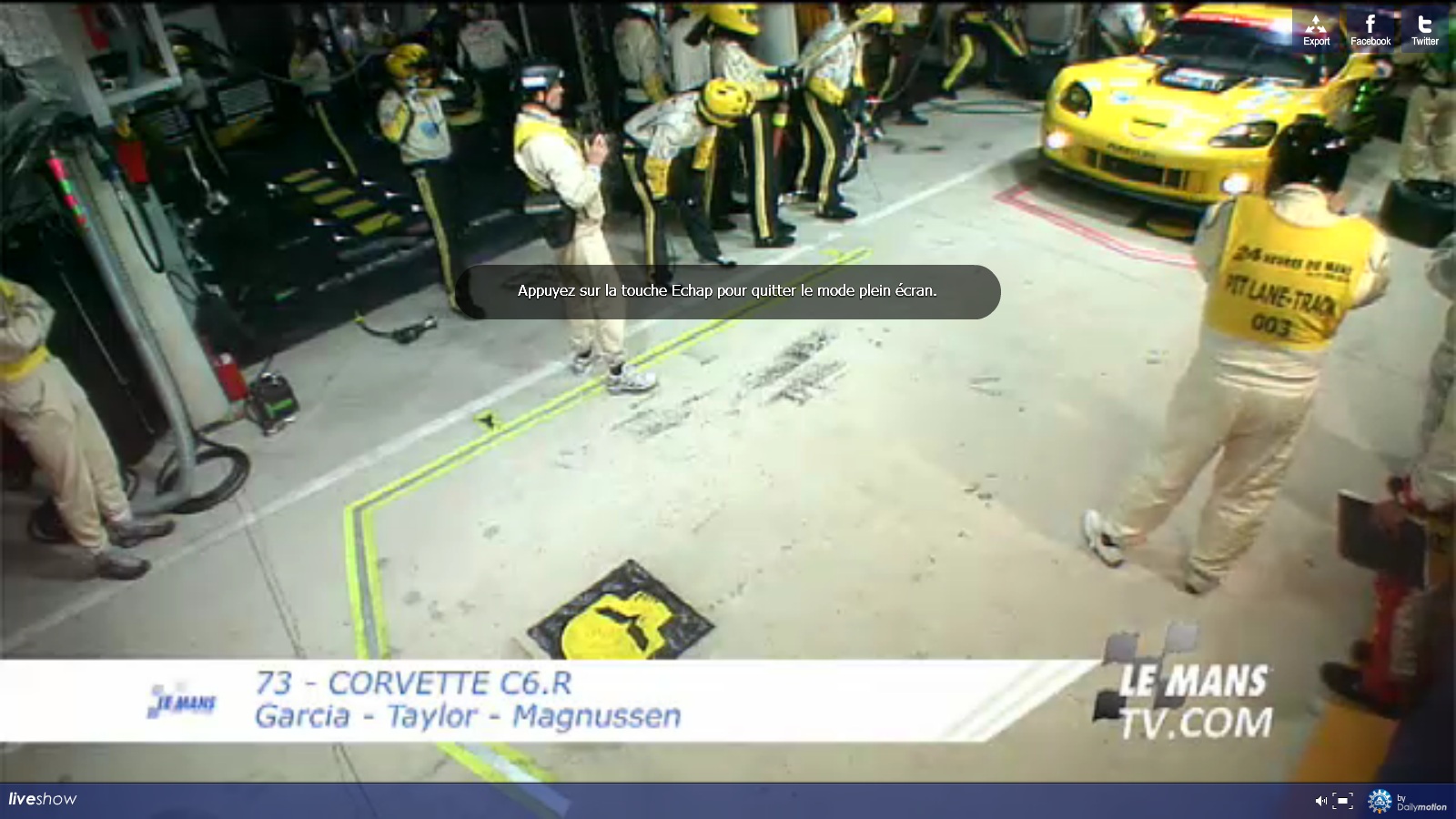Click the bending mechanic's yellow helmet
Viewport: 1456px width, 819px height.
[x=724, y=98]
